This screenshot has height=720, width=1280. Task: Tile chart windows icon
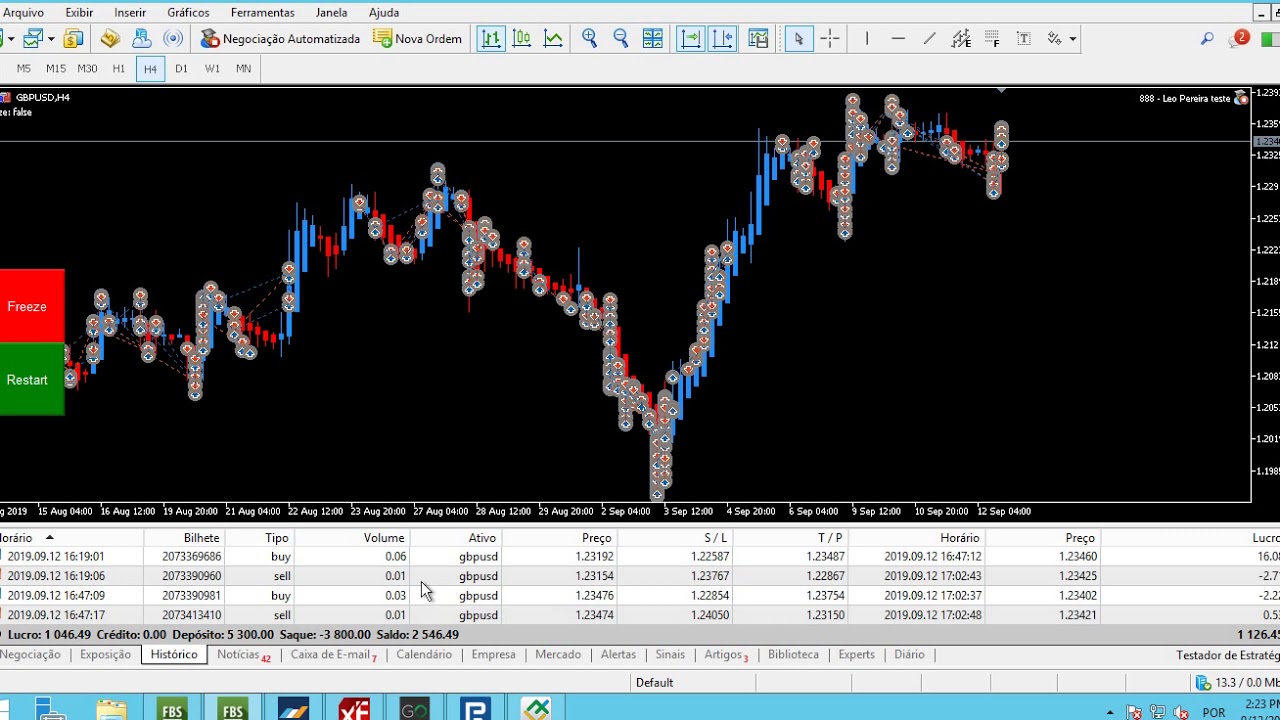click(x=653, y=39)
